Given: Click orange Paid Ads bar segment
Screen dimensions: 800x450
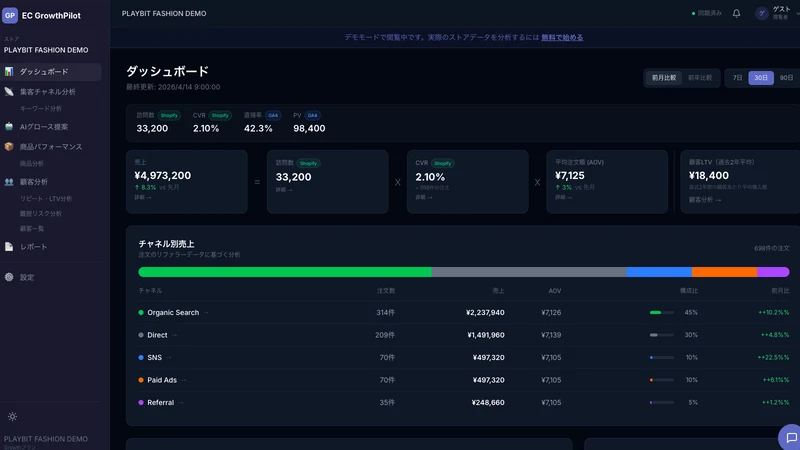Looking at the screenshot, I should pos(724,272).
